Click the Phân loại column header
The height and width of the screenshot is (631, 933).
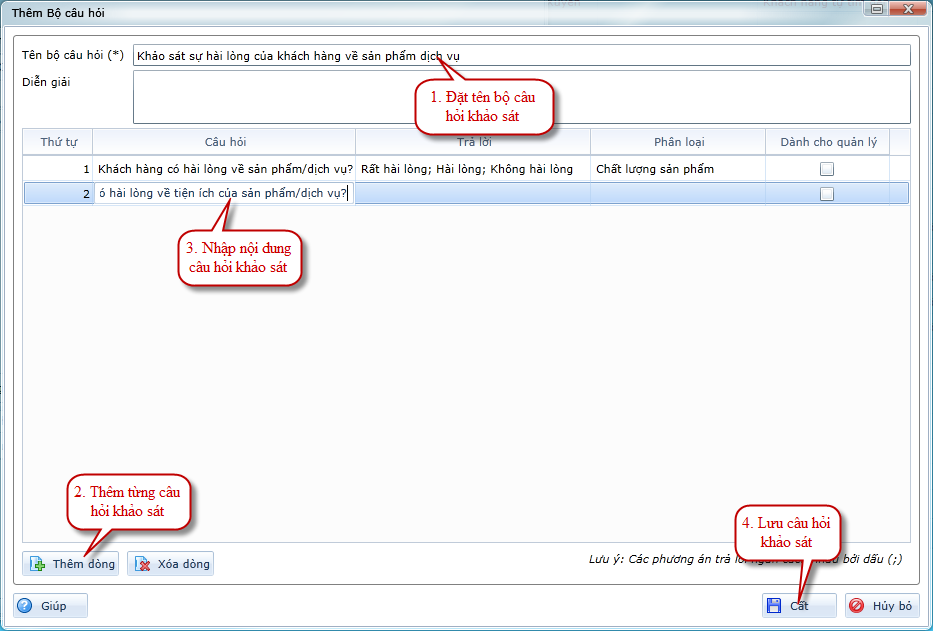(678, 142)
